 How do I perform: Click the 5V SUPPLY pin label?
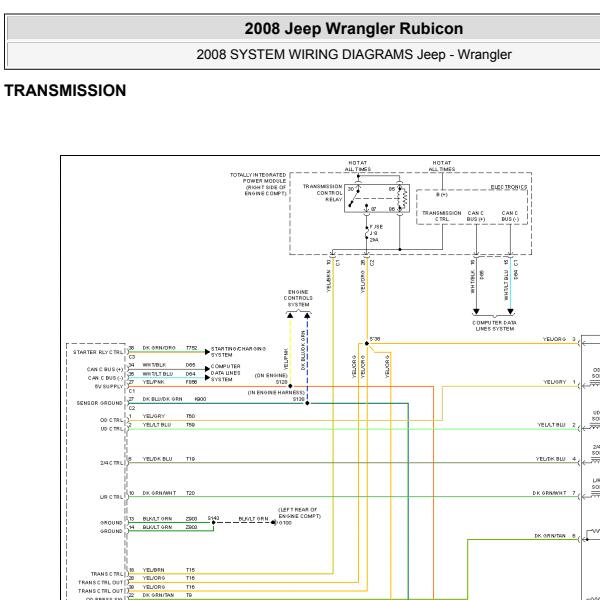109,386
